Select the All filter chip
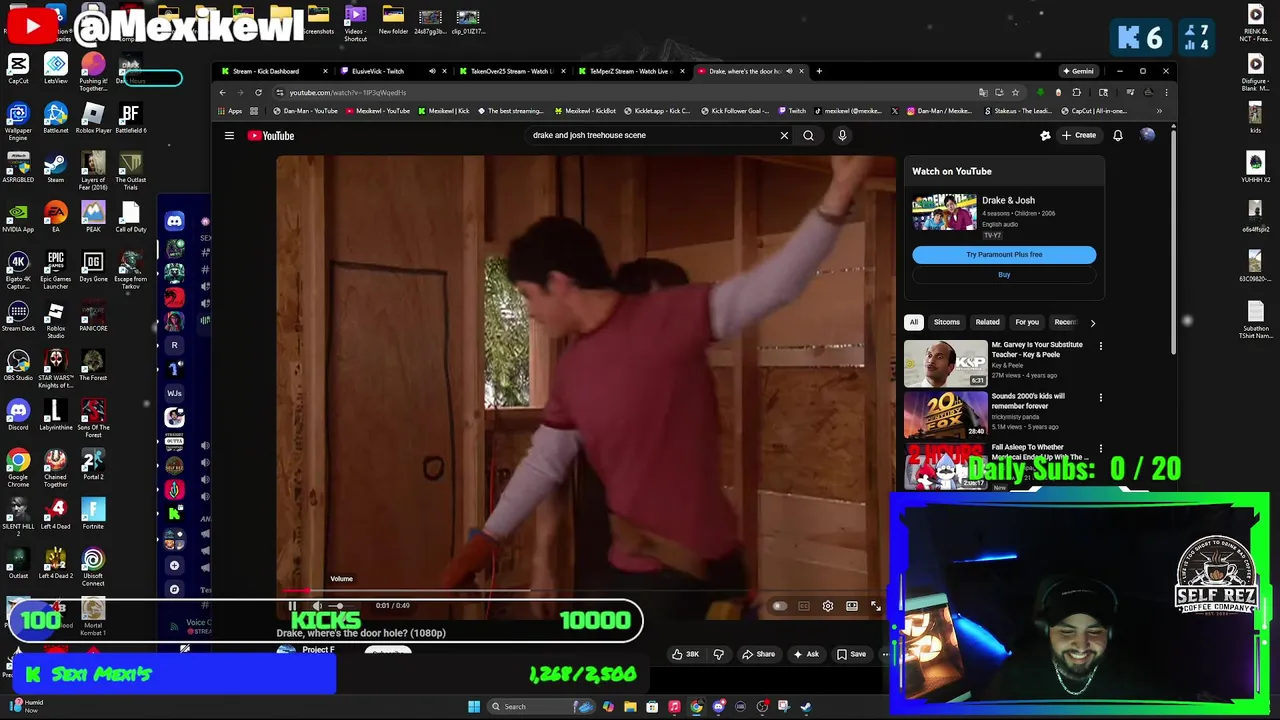1280x720 pixels. 913,322
